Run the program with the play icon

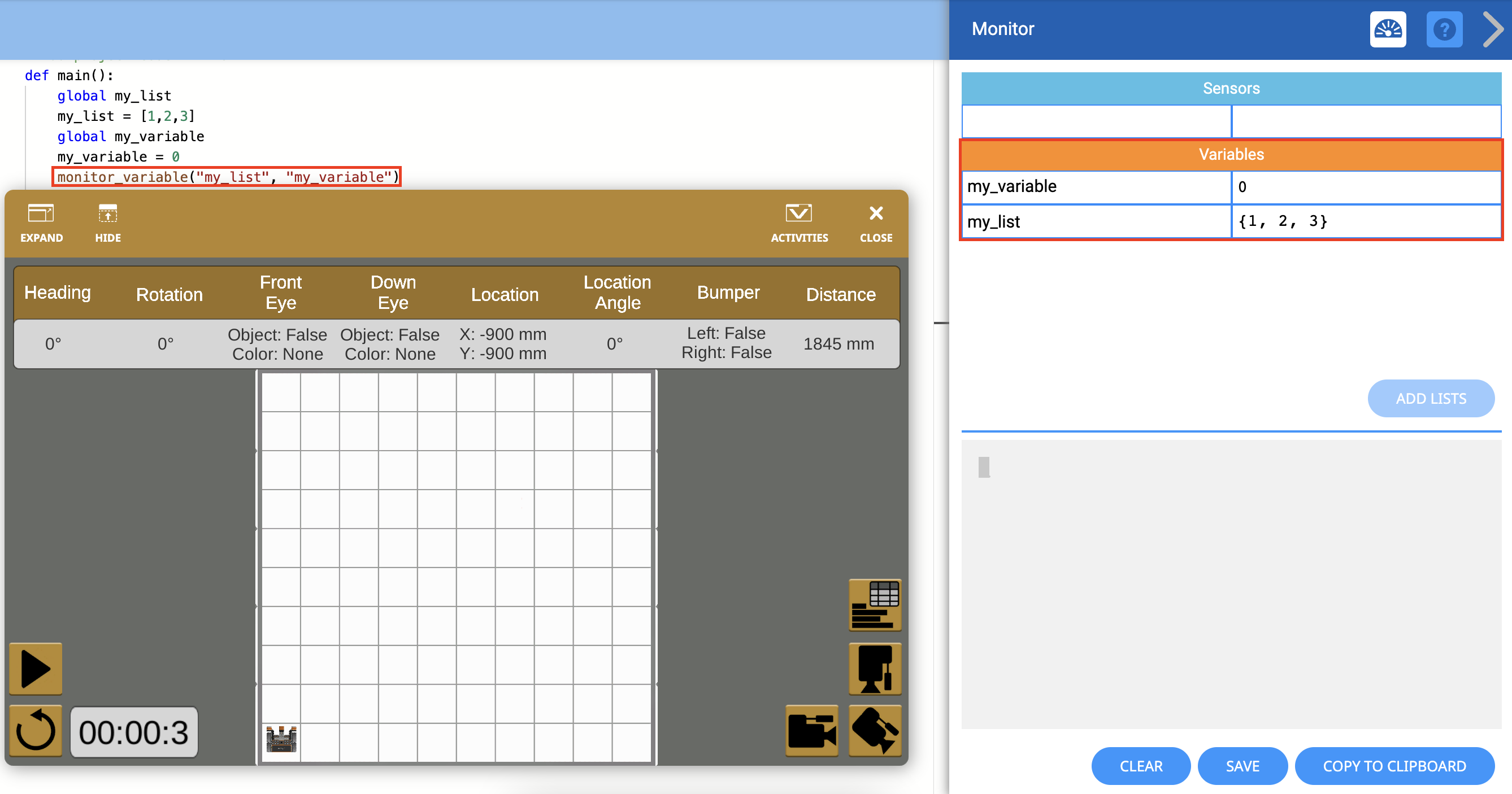[x=34, y=669]
